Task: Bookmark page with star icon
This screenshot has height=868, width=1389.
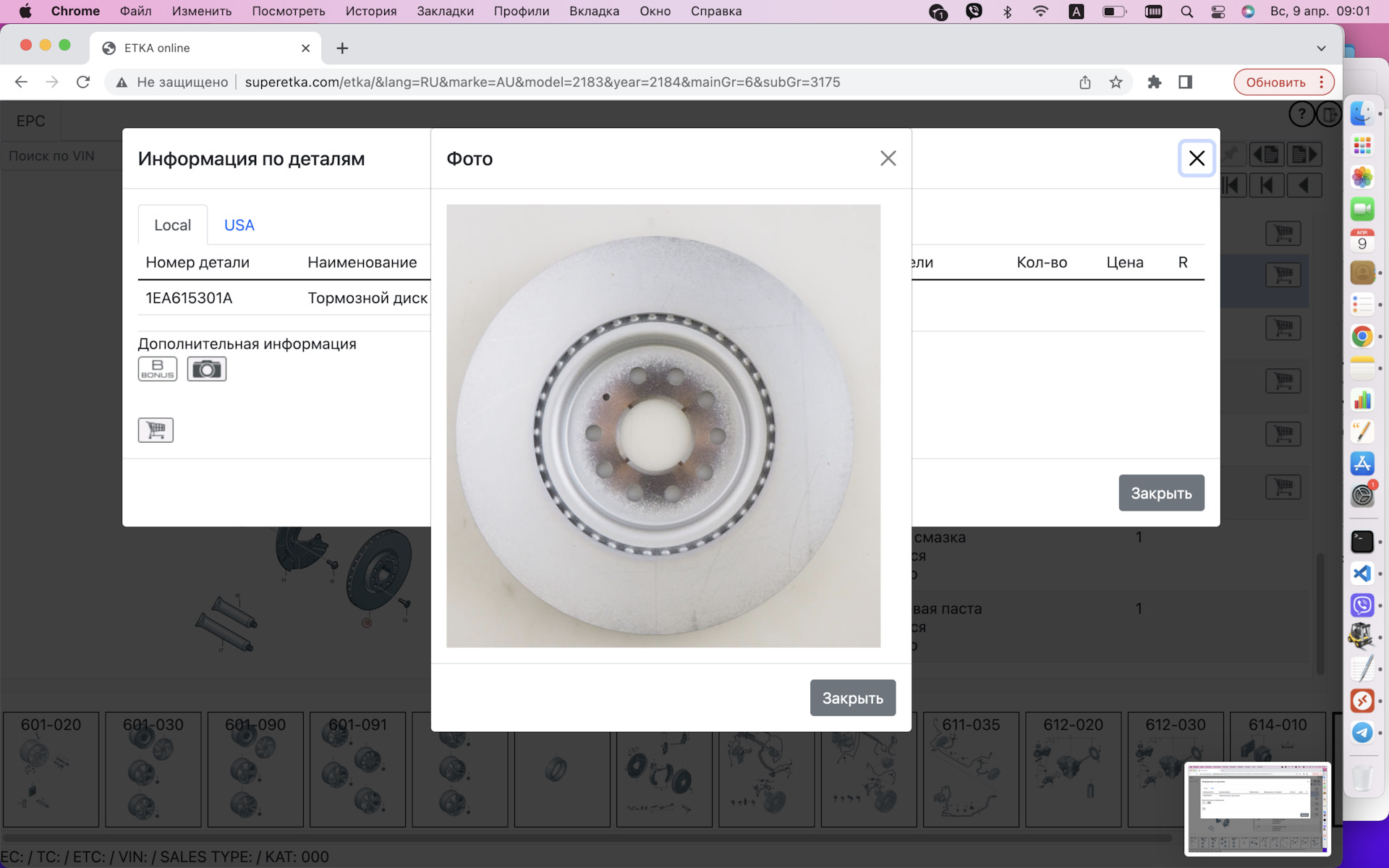Action: coord(1116,82)
